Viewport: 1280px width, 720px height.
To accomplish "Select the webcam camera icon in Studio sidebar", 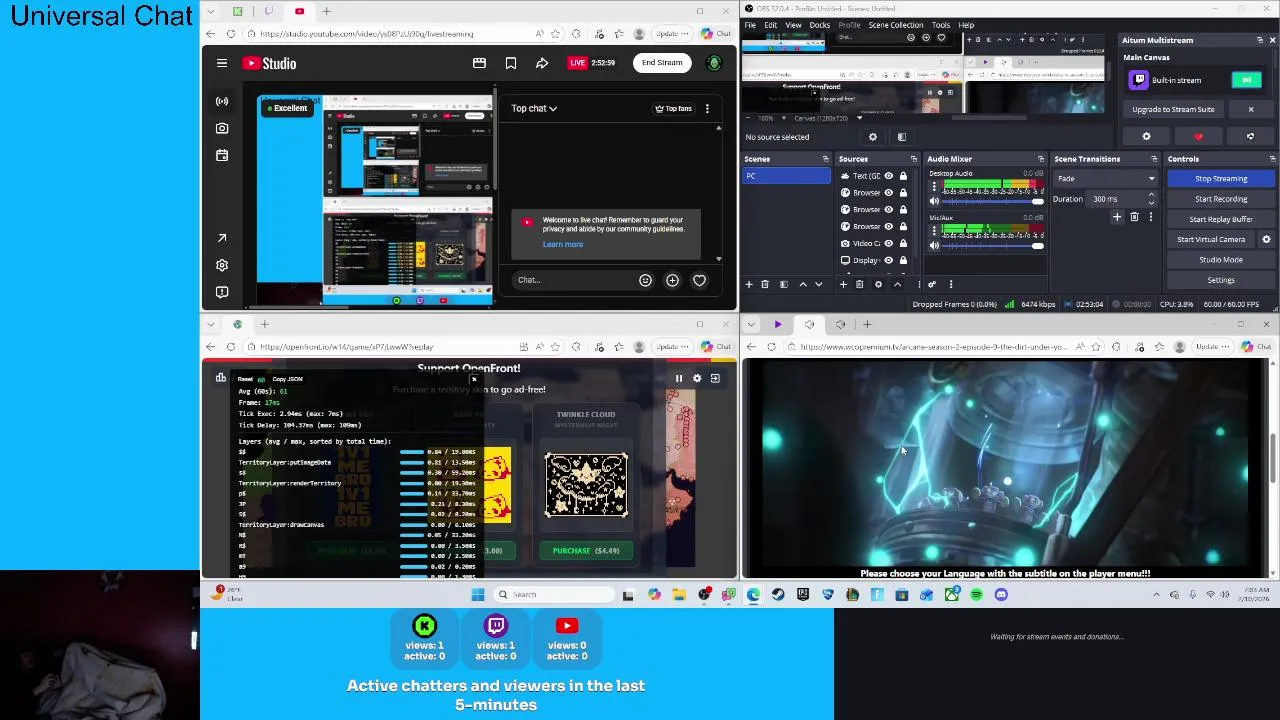I will [x=222, y=128].
